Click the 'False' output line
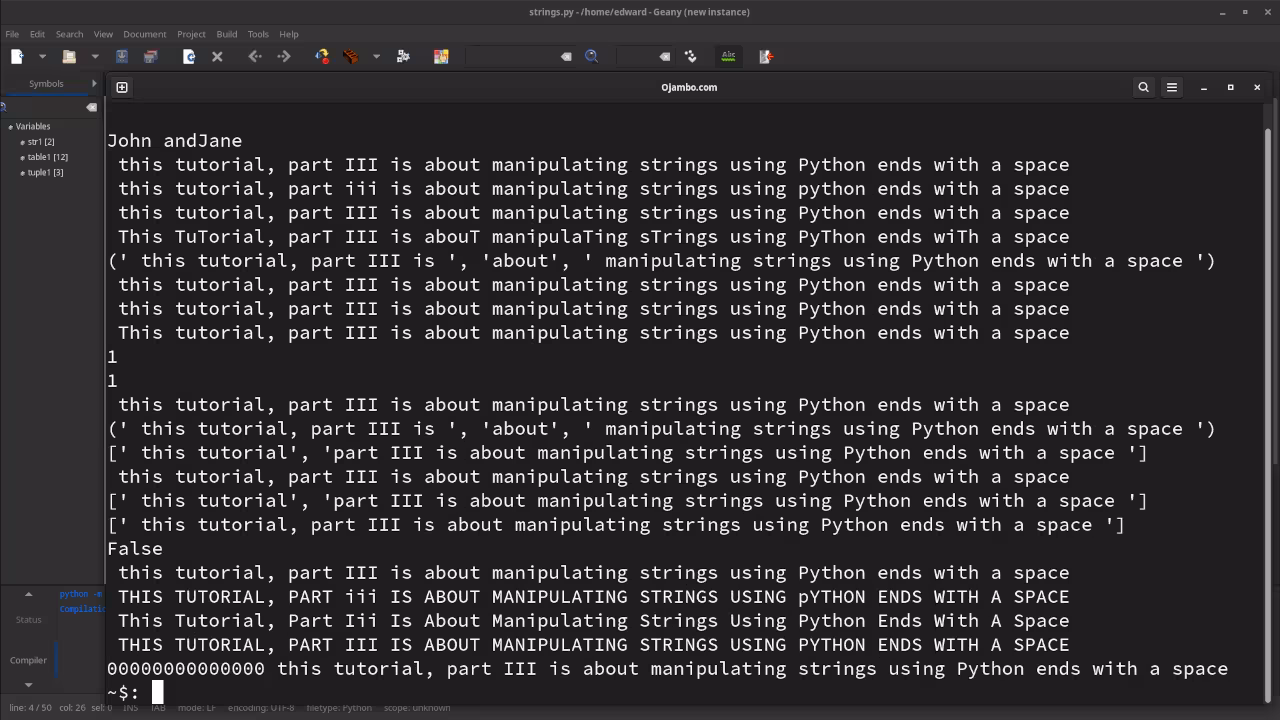This screenshot has width=1280, height=720. (135, 549)
